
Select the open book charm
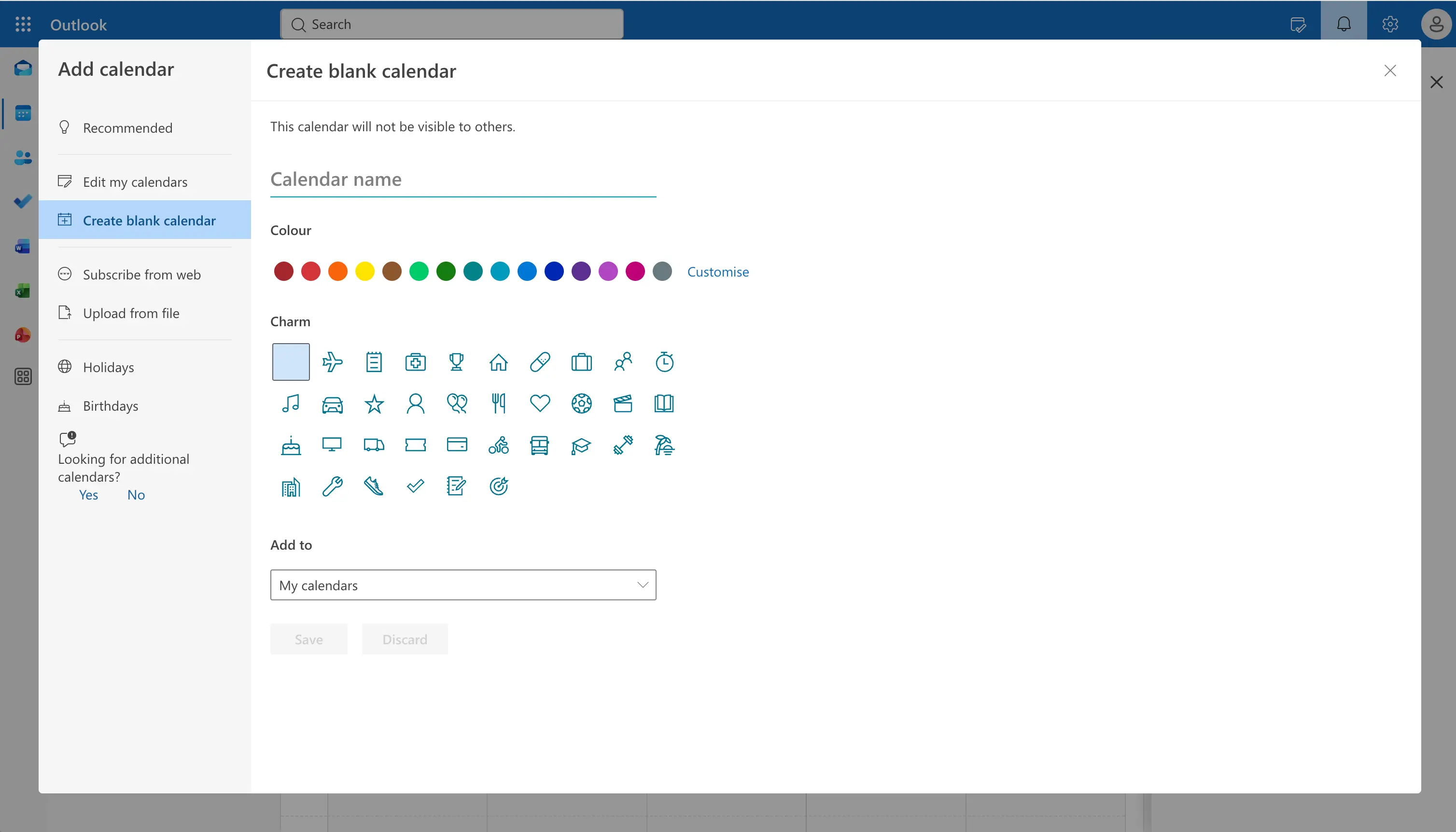[665, 403]
